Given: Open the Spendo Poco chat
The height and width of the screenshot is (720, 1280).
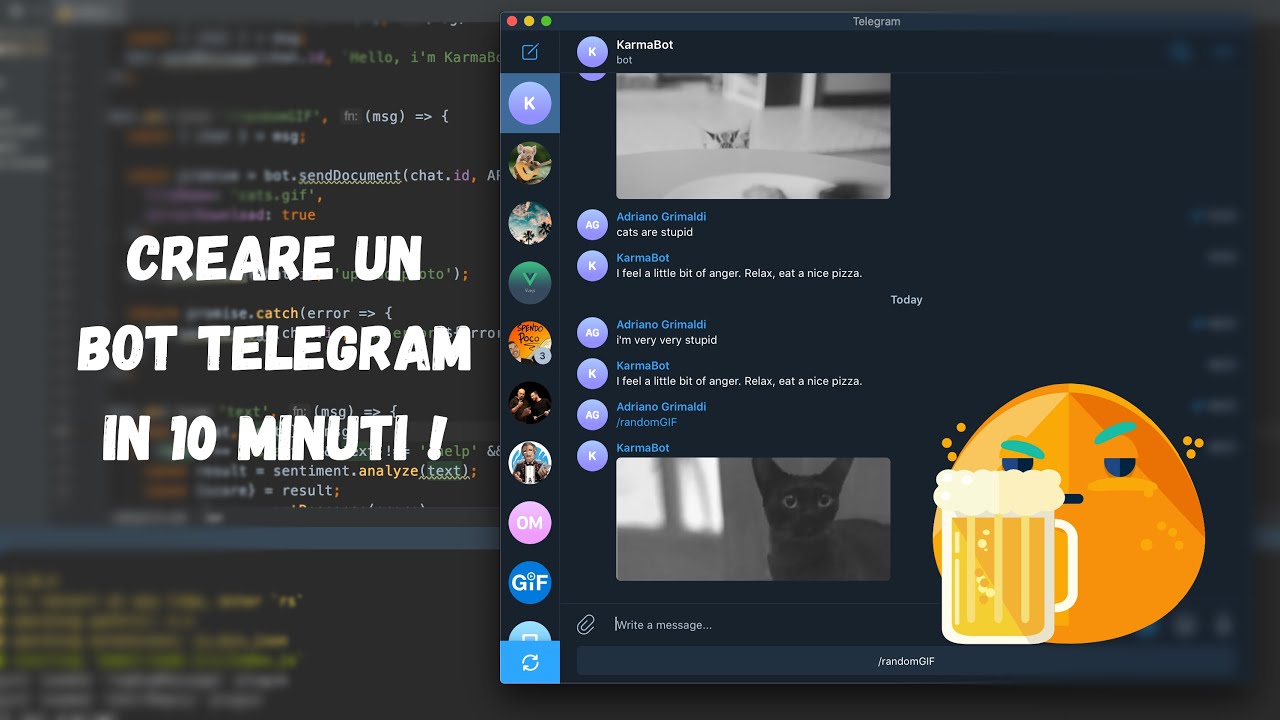Looking at the screenshot, I should pyautogui.click(x=530, y=343).
